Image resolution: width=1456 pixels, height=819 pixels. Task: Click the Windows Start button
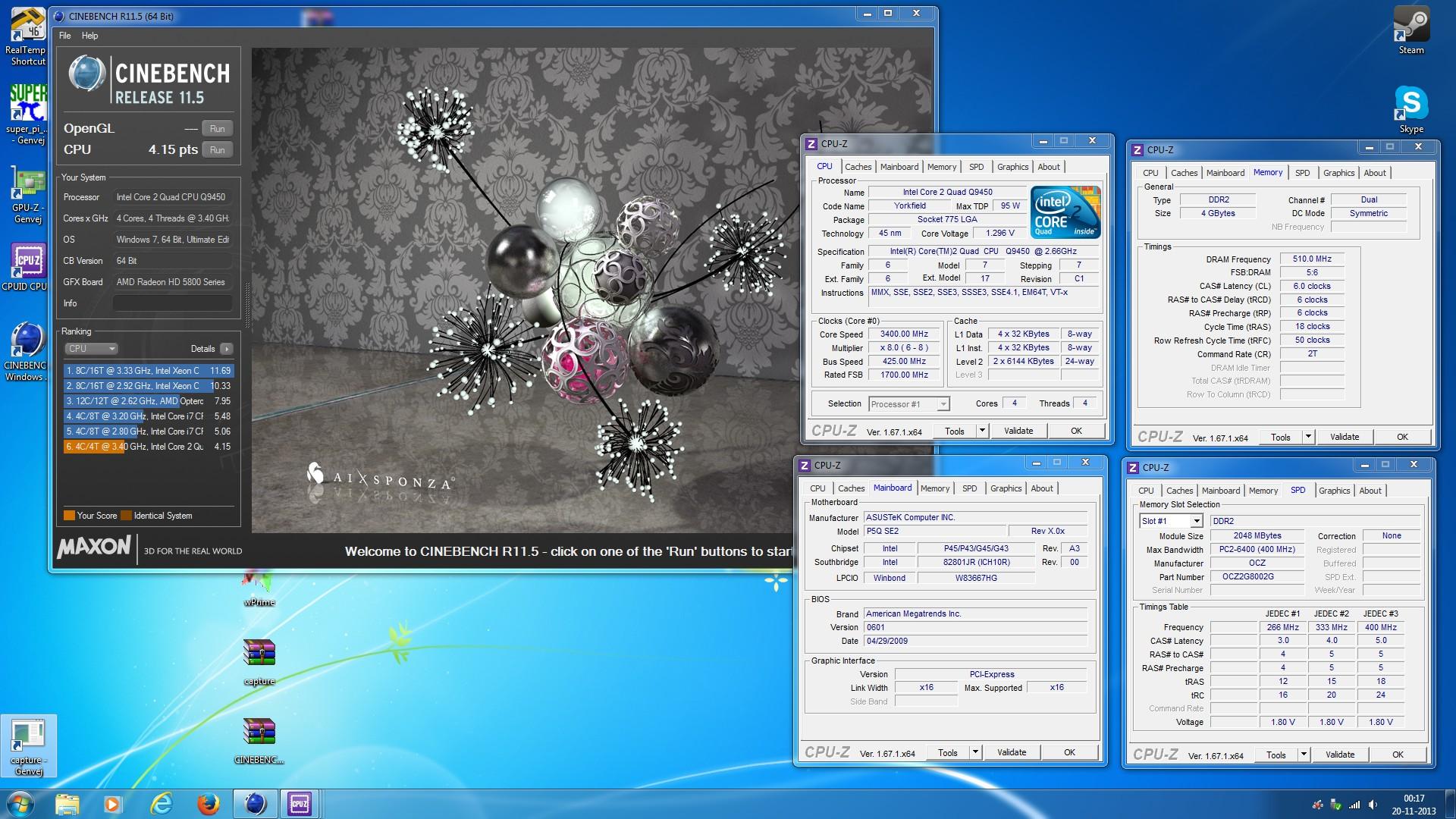click(20, 804)
